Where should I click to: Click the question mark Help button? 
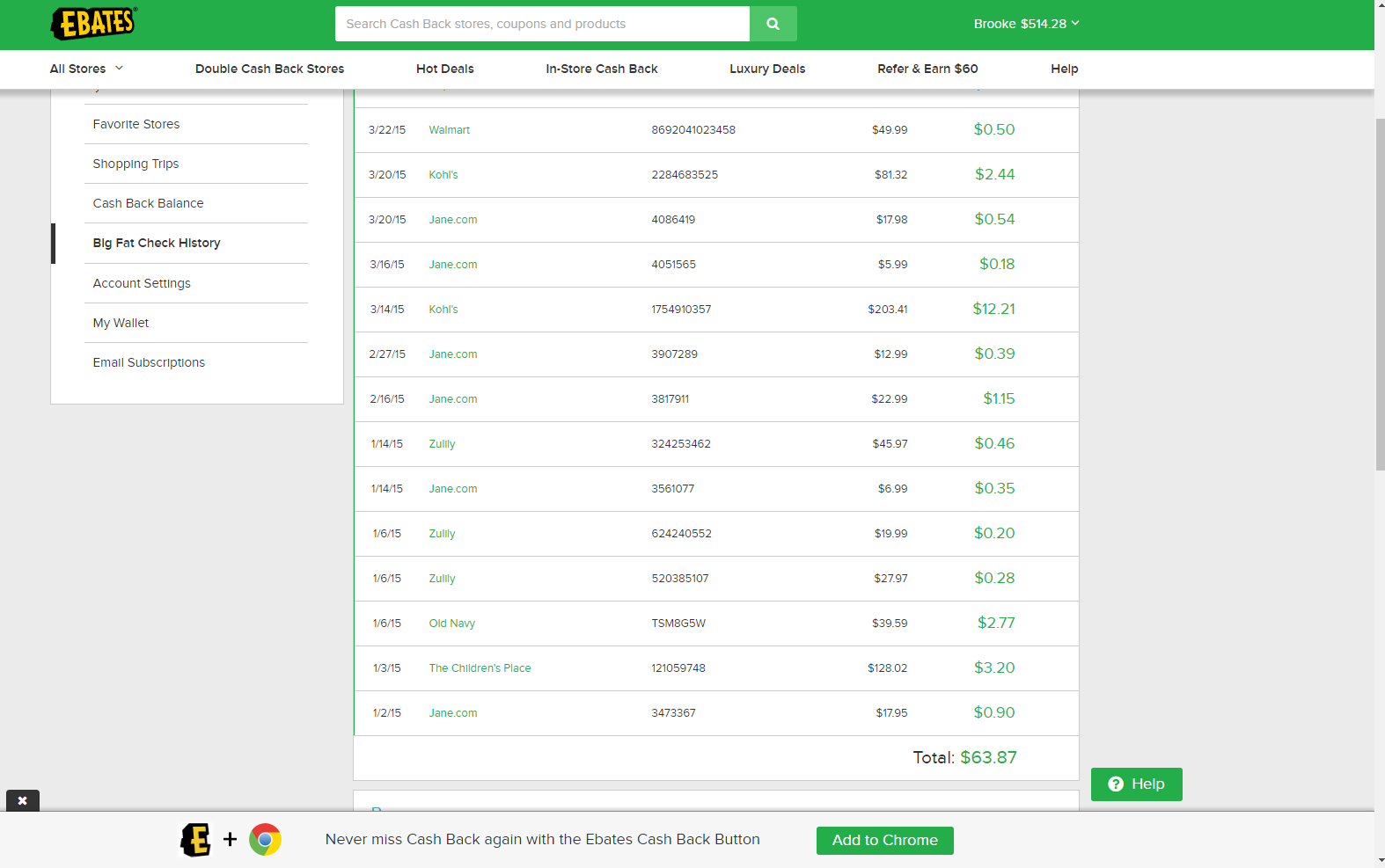point(1136,784)
